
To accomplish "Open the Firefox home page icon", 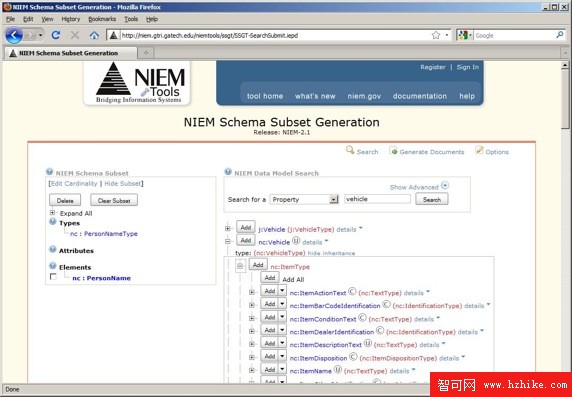I will click(x=94, y=35).
